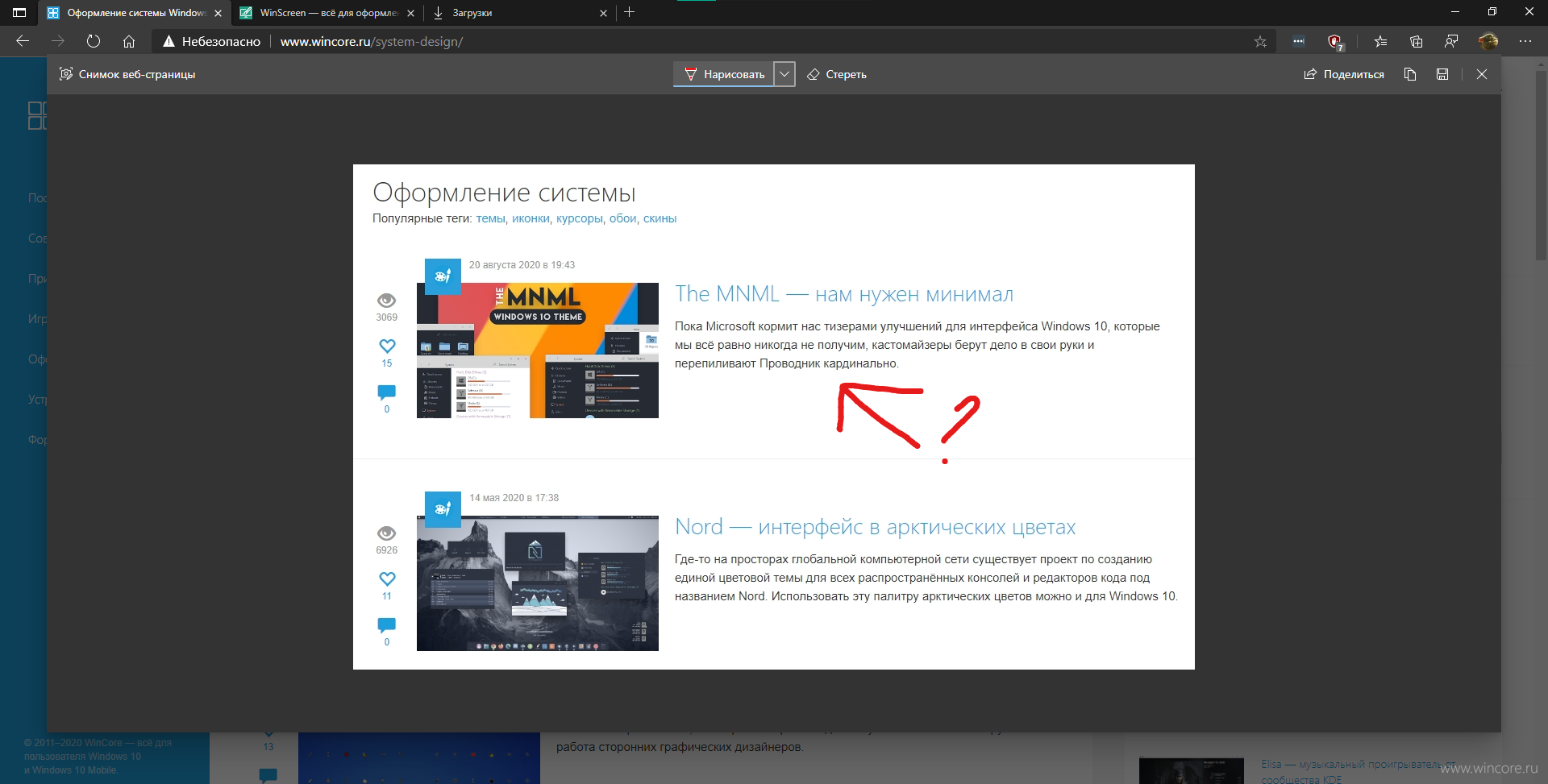
Task: Switch to the Загрузки tab
Action: pos(519,13)
